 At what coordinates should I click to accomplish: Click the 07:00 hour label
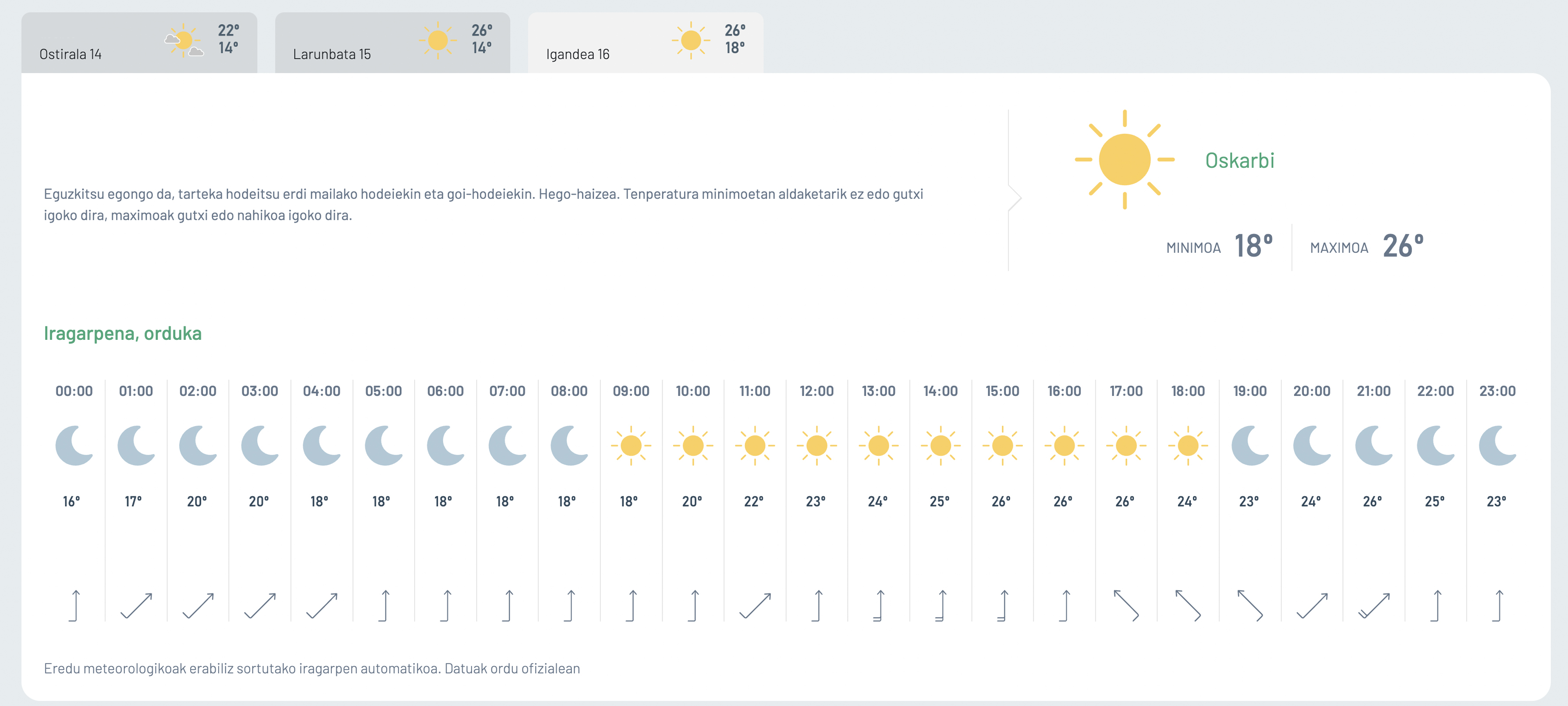click(x=507, y=391)
